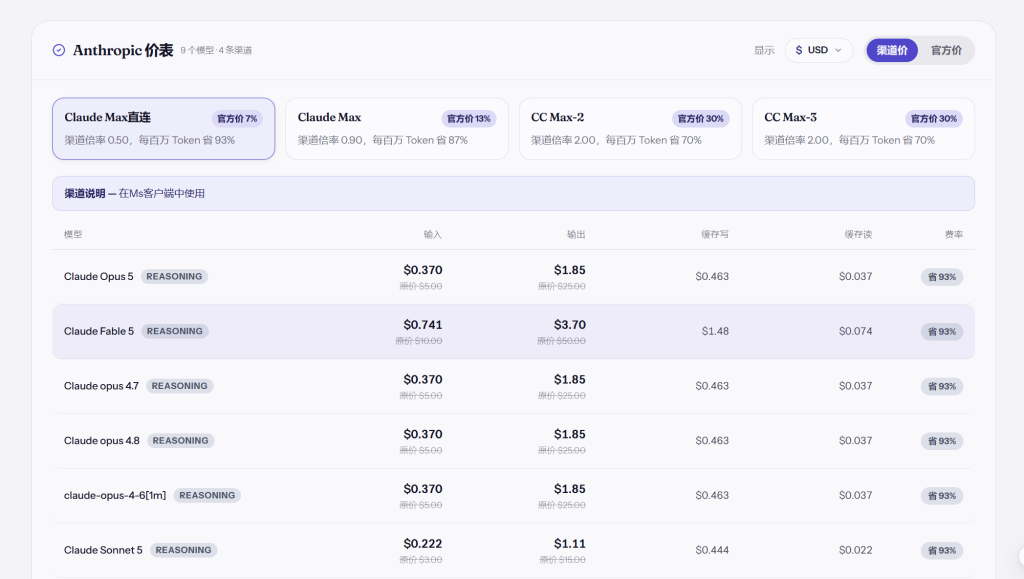Switch to the 渠道价 price view
The width and height of the screenshot is (1024, 579).
pyautogui.click(x=892, y=50)
